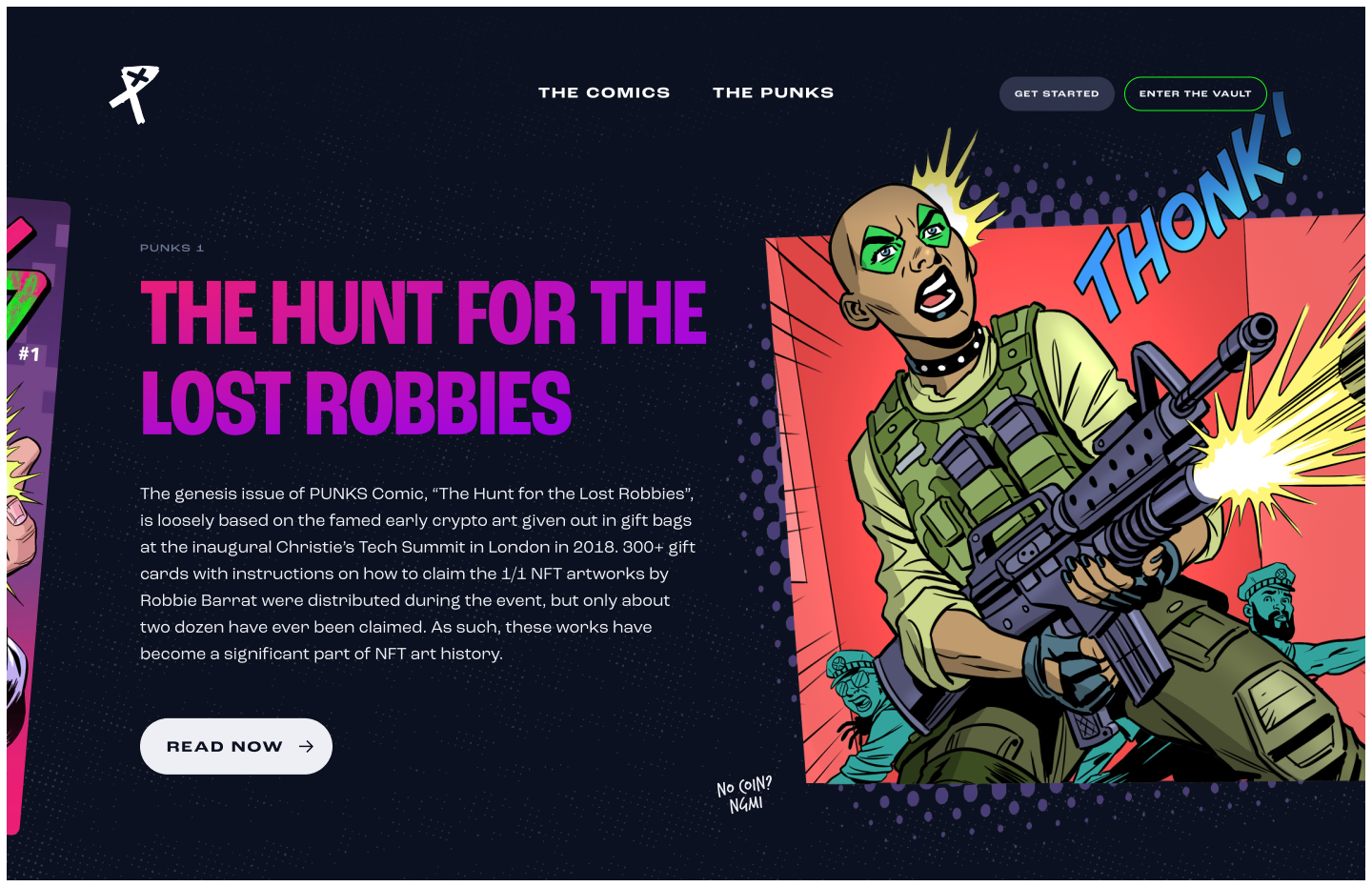Click the PUNKS Comic logo icon
The width and height of the screenshot is (1372, 887).
(134, 94)
